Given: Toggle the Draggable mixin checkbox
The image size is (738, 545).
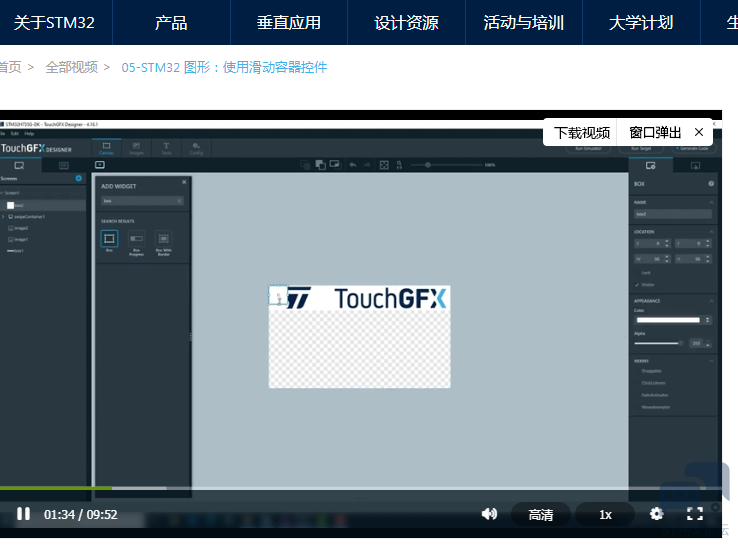Looking at the screenshot, I should (637, 371).
